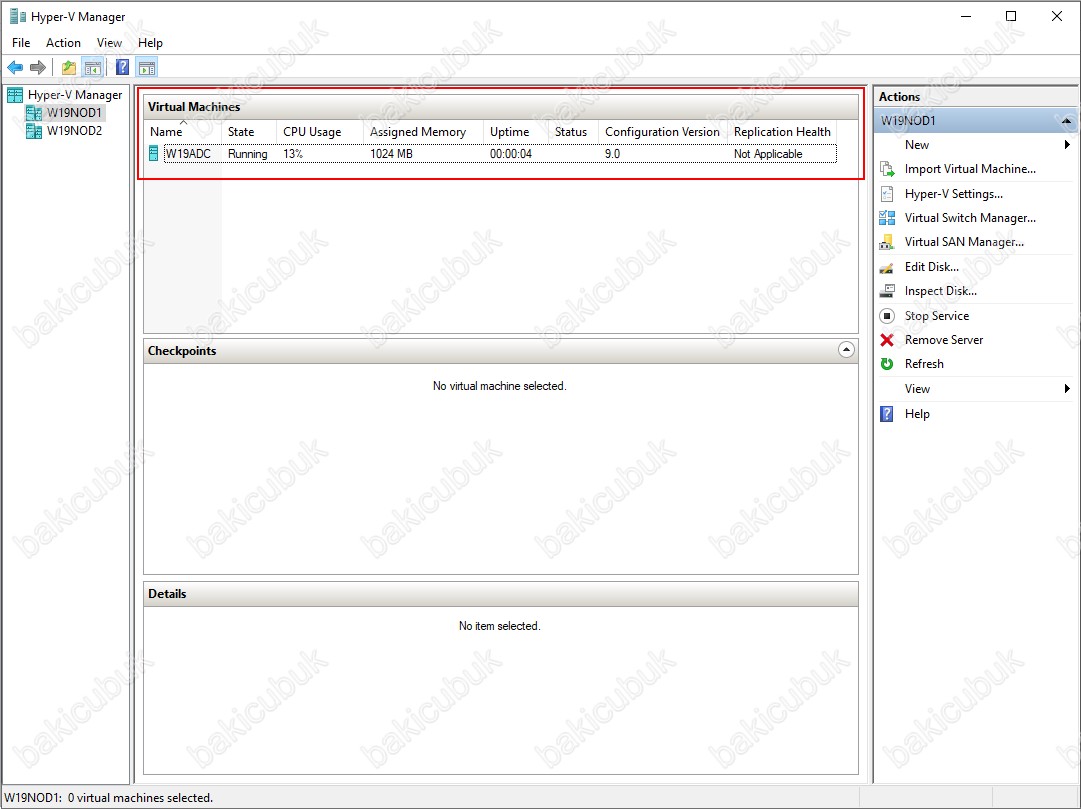The height and width of the screenshot is (809, 1081).
Task: Toggle the Show/Hide Console Tree toolbar icon
Action: [x=92, y=67]
